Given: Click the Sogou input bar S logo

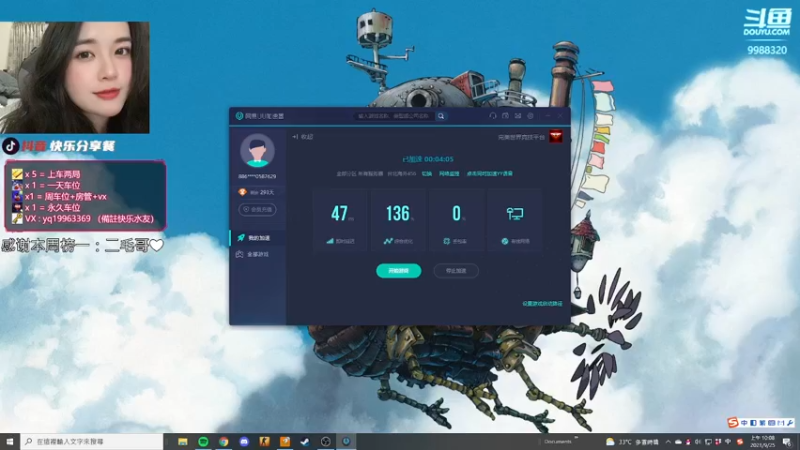Looking at the screenshot, I should [733, 422].
